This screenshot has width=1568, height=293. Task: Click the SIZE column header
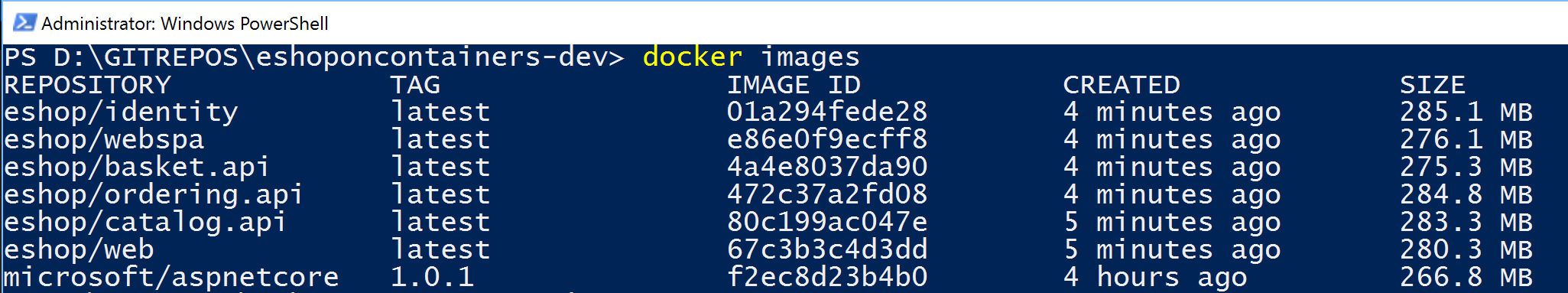(x=1433, y=85)
